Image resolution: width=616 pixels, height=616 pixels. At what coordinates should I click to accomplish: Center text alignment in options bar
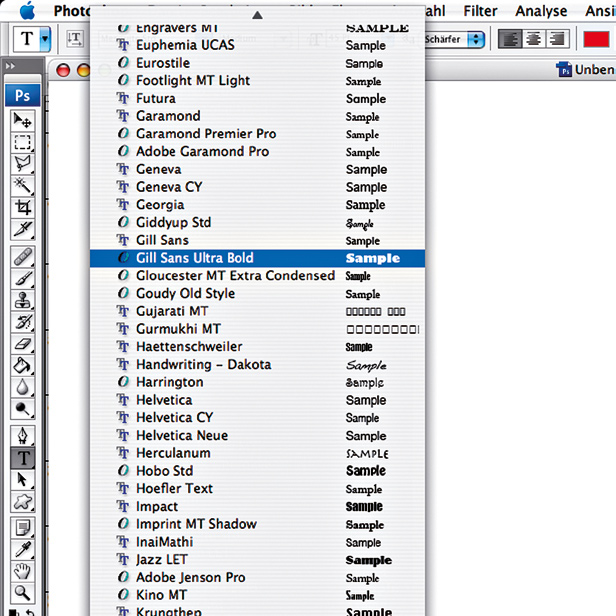pyautogui.click(x=534, y=39)
